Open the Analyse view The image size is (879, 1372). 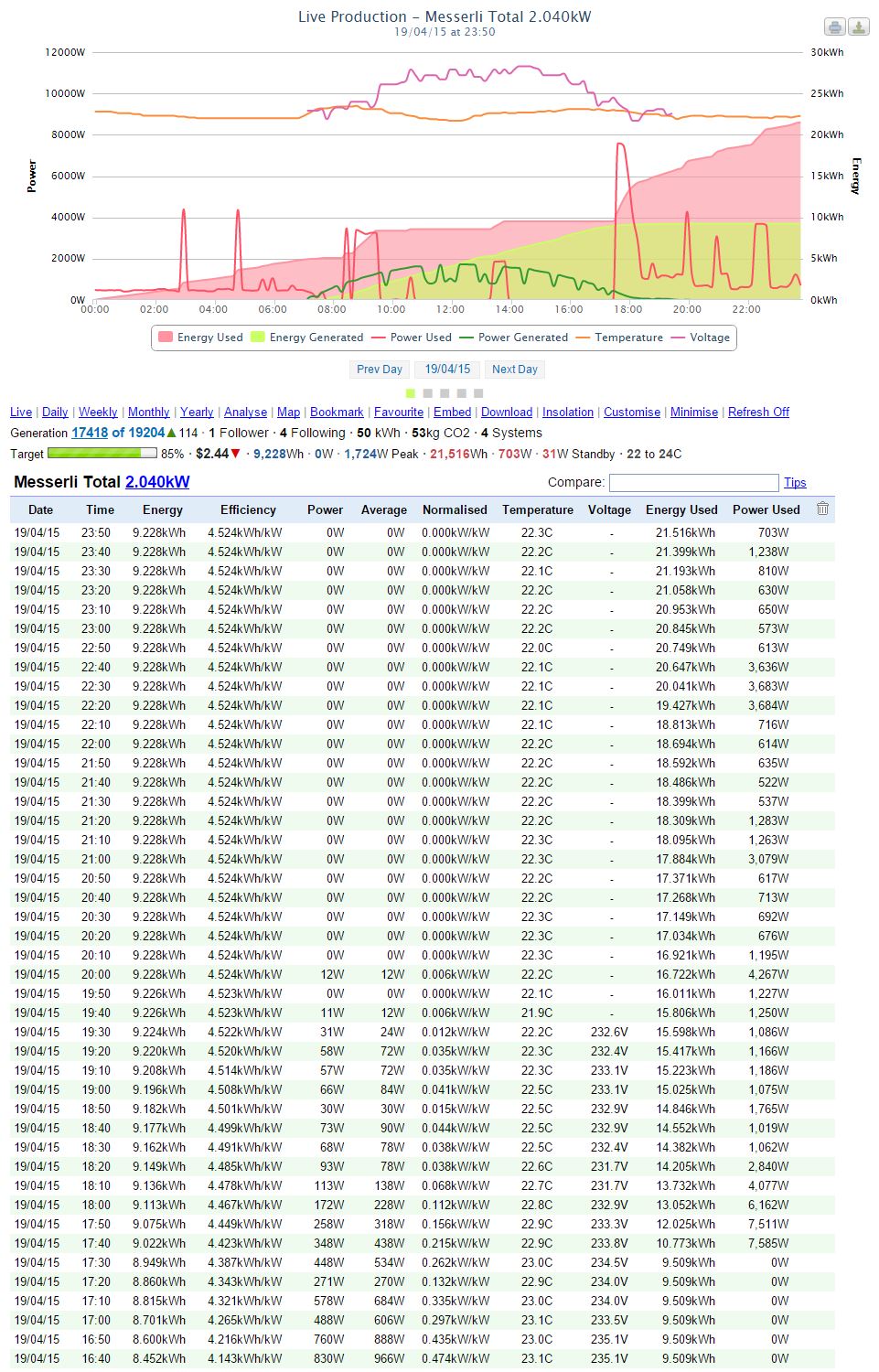point(245,413)
